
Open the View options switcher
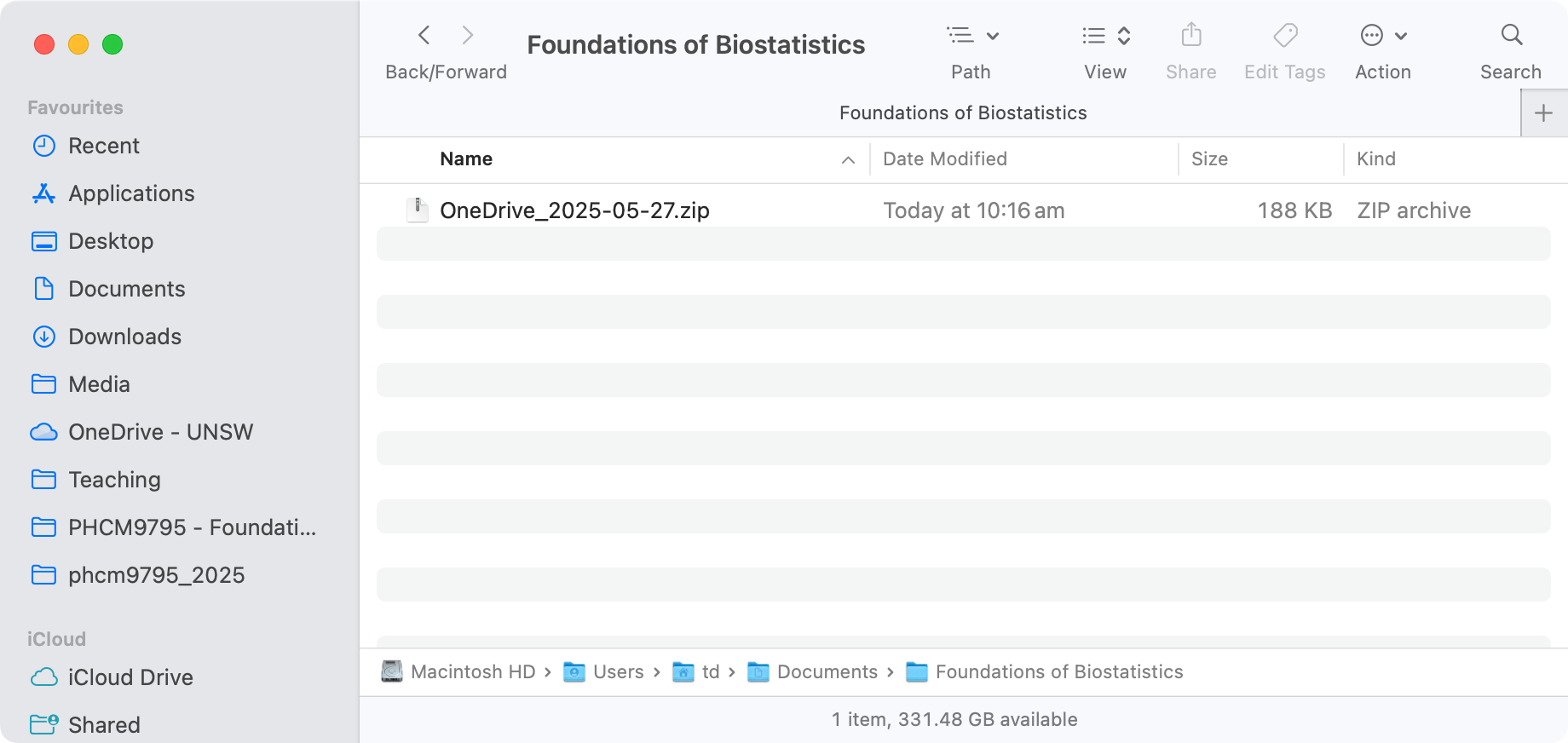point(1105,36)
